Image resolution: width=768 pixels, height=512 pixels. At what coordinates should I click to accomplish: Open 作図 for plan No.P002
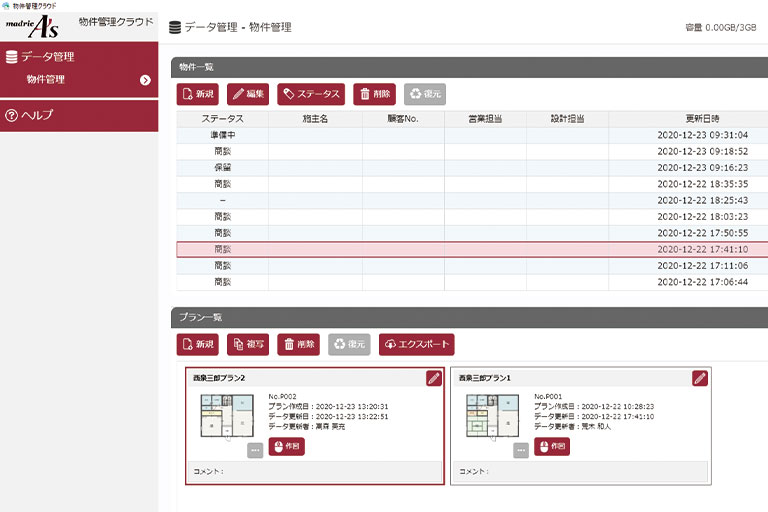coord(287,446)
